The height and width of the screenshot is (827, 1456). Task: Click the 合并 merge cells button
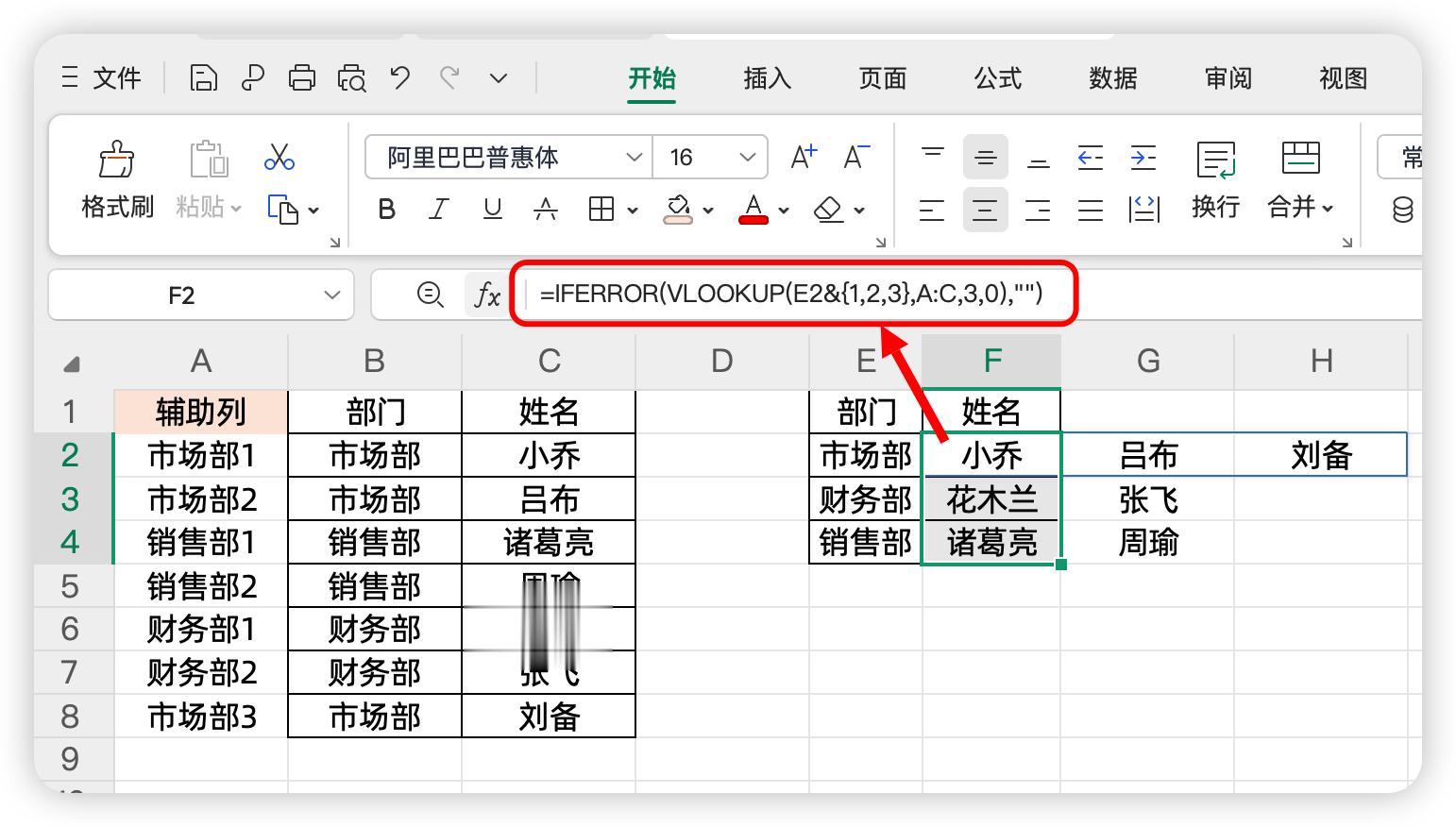pos(1300,180)
